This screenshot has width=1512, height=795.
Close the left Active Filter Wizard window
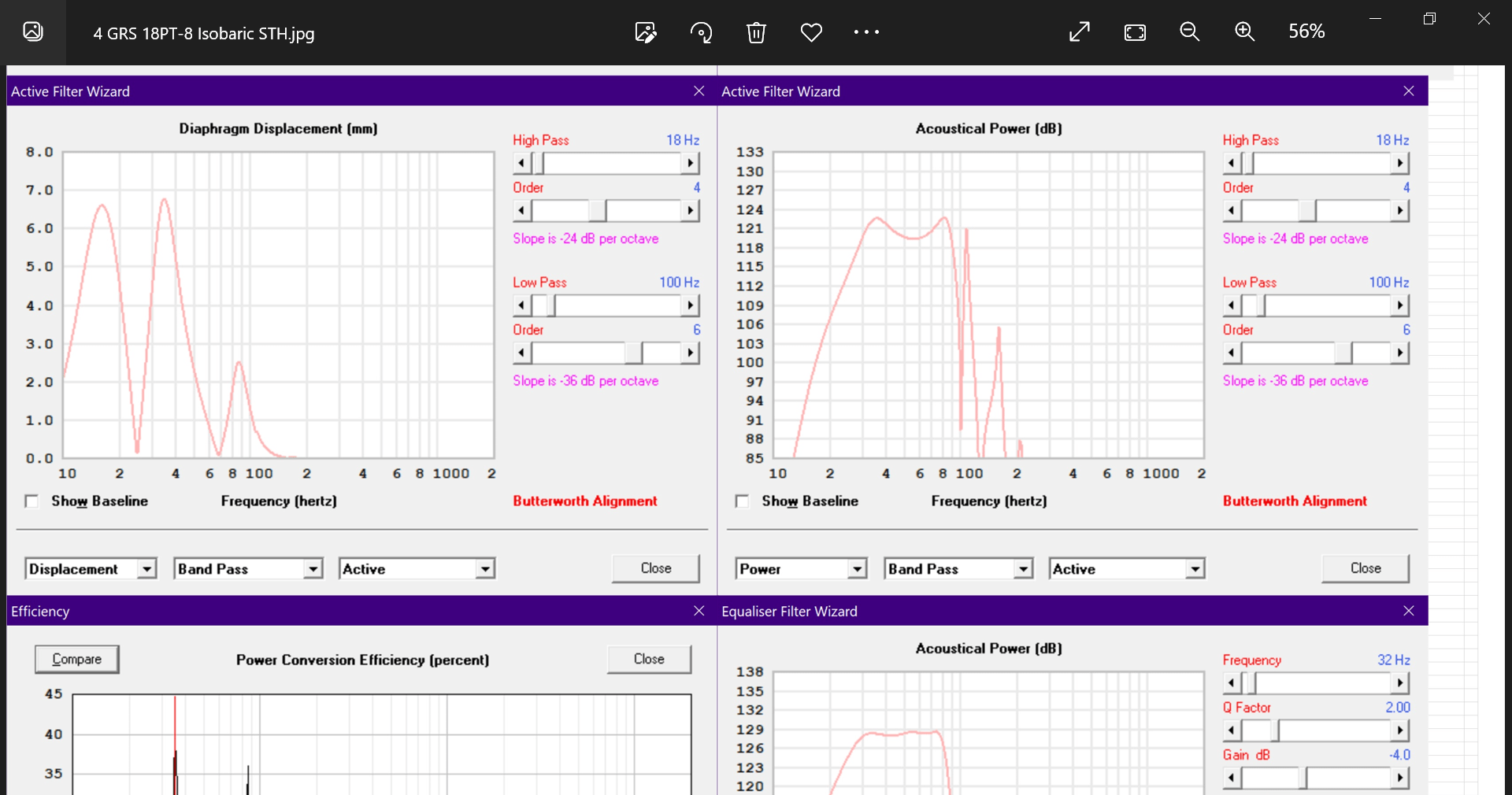[x=699, y=91]
